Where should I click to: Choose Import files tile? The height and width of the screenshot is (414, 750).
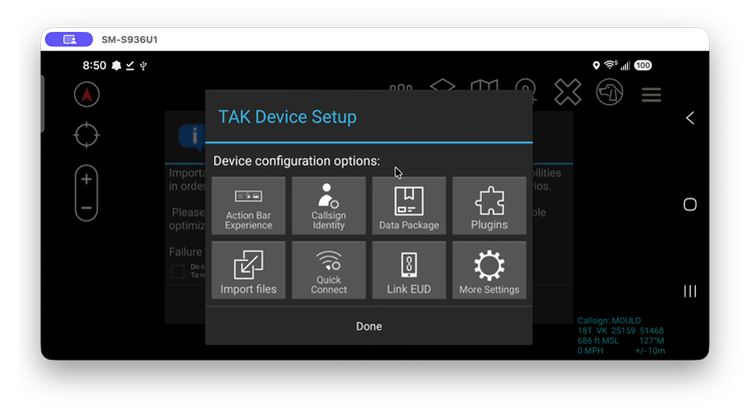[x=248, y=270]
